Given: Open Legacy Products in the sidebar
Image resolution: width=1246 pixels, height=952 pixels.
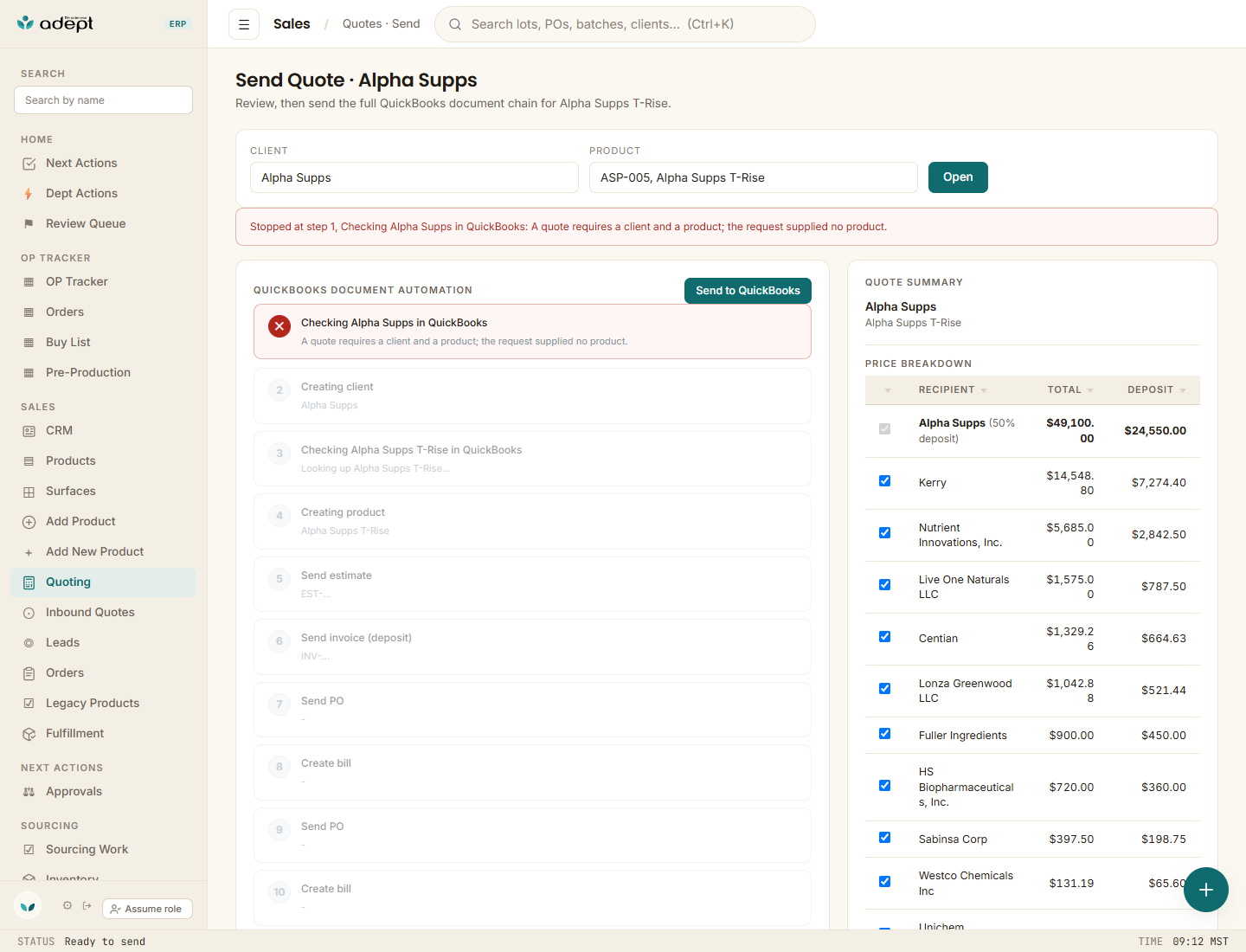Looking at the screenshot, I should 104,704.
